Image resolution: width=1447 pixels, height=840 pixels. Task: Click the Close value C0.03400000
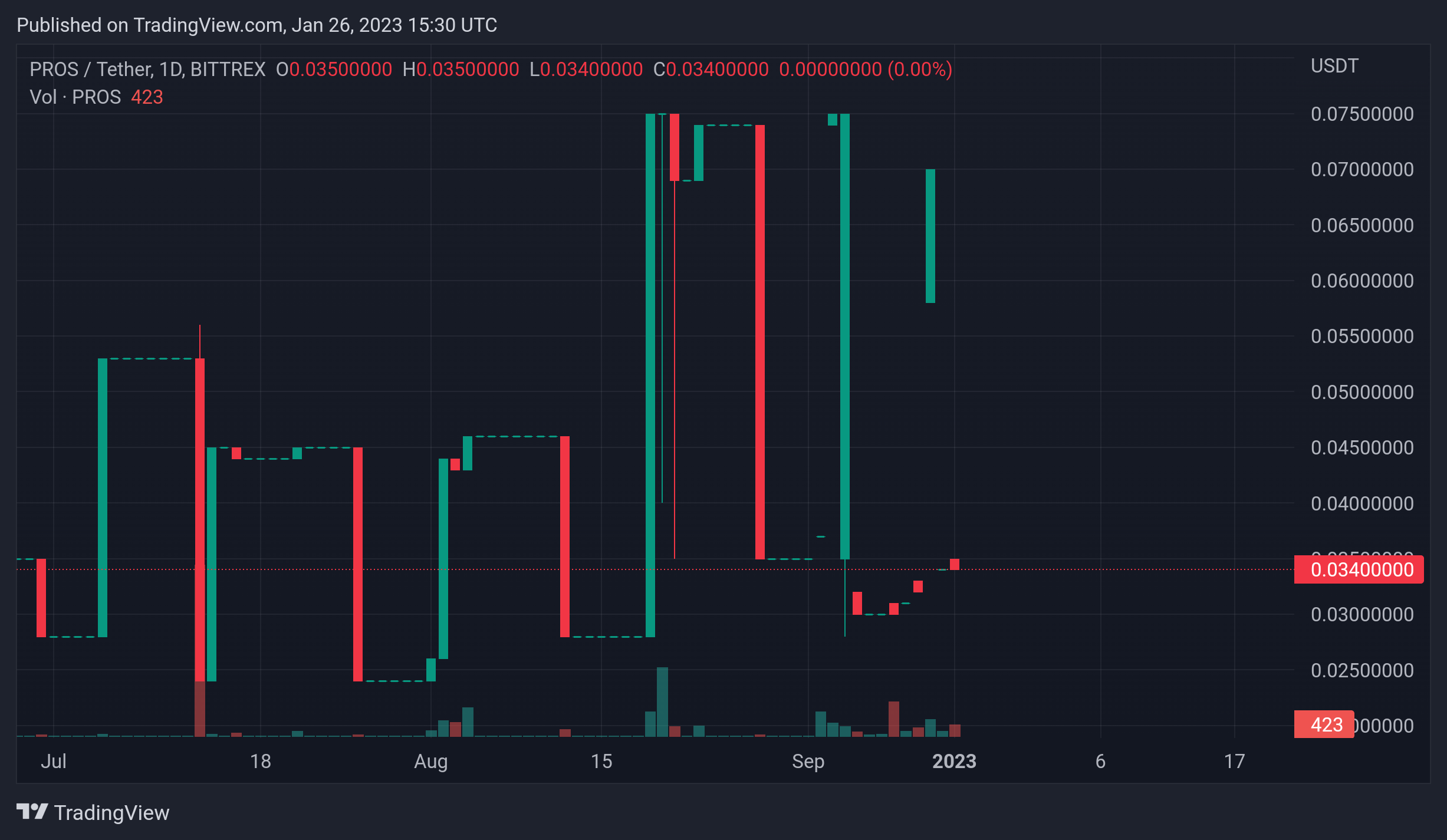click(711, 70)
